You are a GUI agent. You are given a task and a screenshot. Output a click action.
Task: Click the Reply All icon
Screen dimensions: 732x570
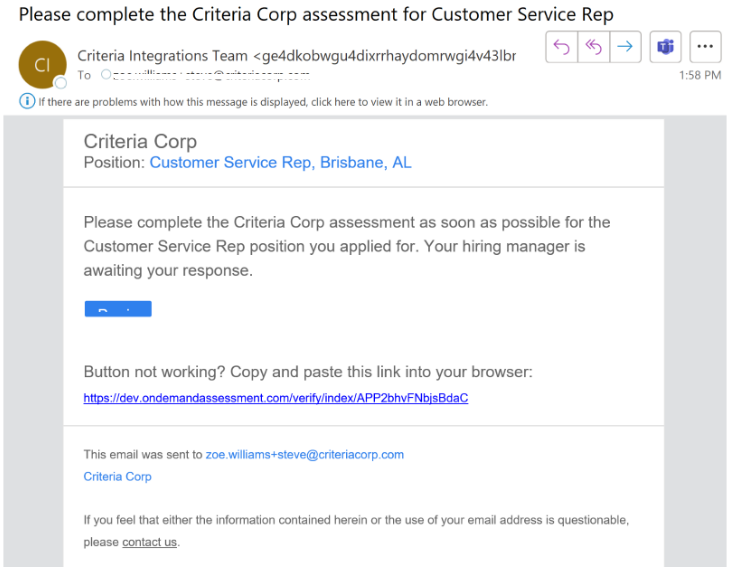tap(594, 47)
